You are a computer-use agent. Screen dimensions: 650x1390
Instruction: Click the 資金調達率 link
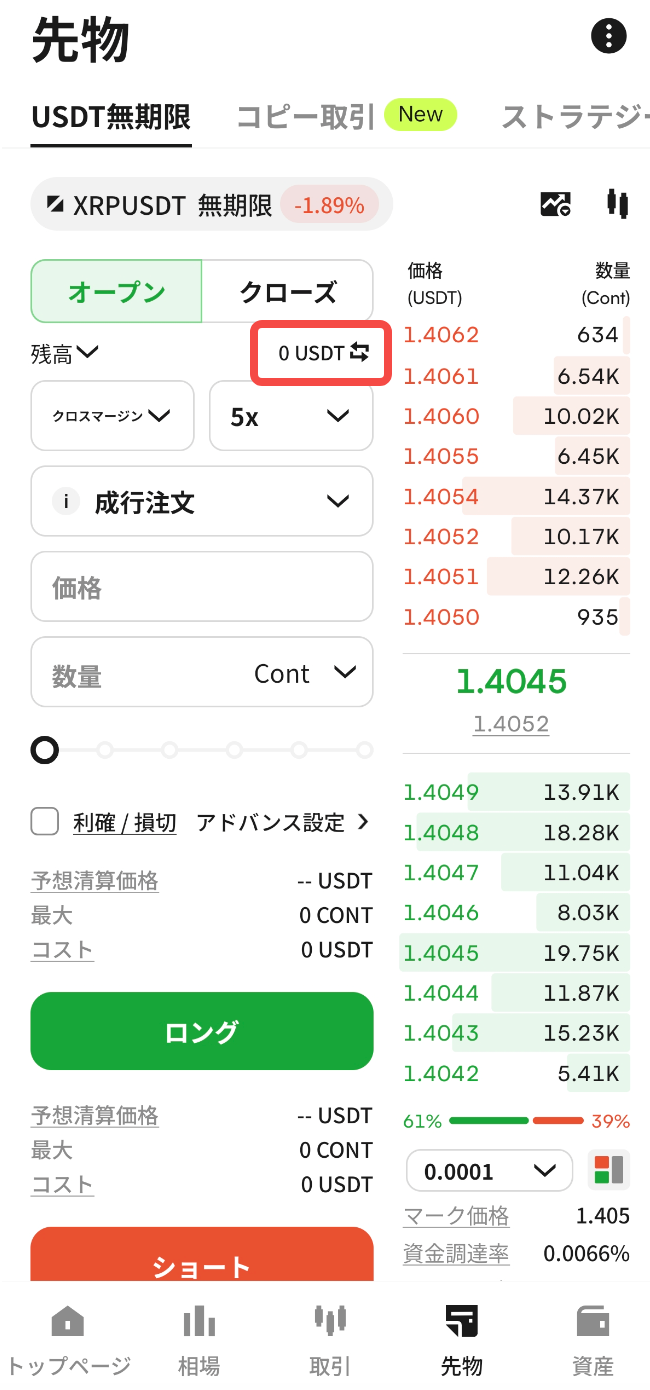(456, 1253)
